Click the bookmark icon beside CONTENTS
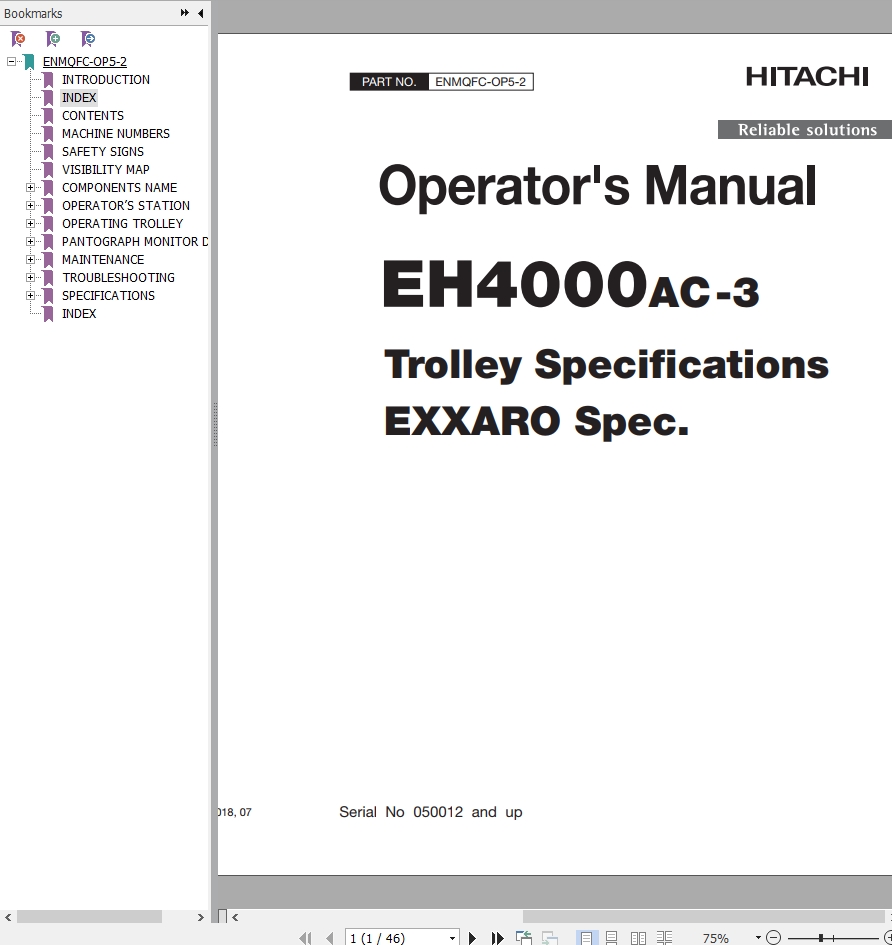Viewport: 892px width, 945px height. [48, 116]
